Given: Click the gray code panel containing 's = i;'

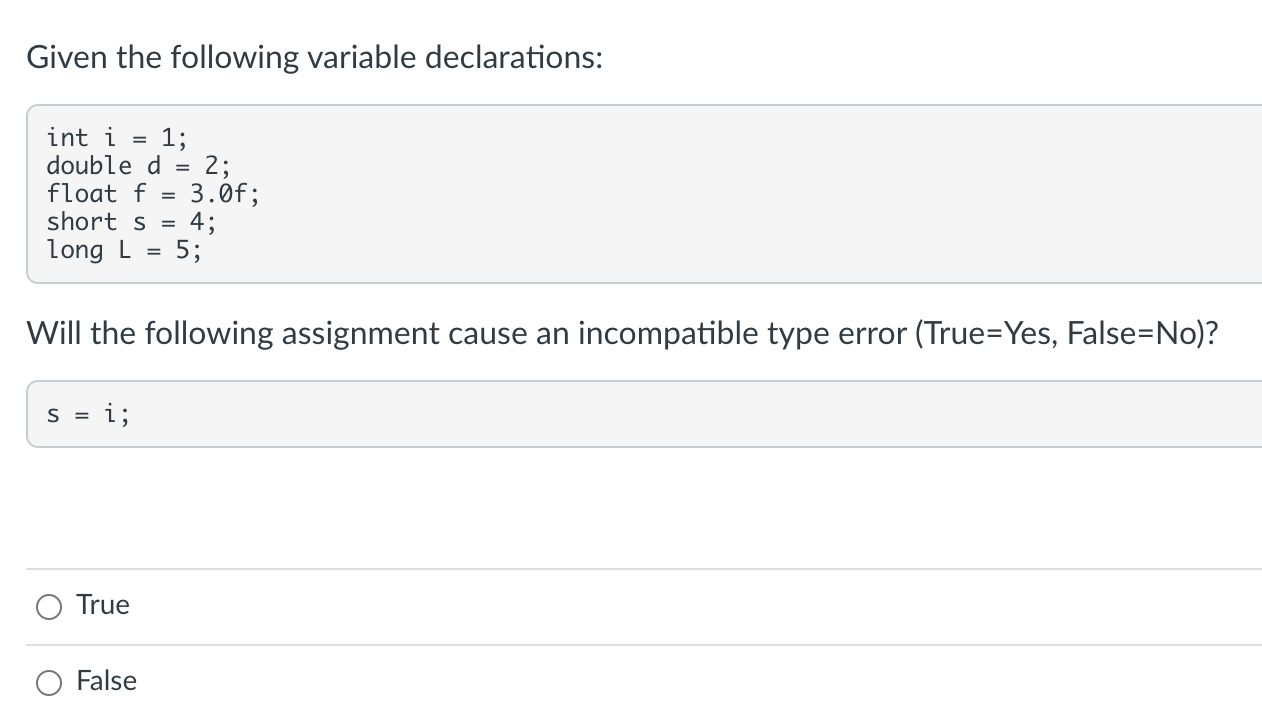Looking at the screenshot, I should (640, 413).
